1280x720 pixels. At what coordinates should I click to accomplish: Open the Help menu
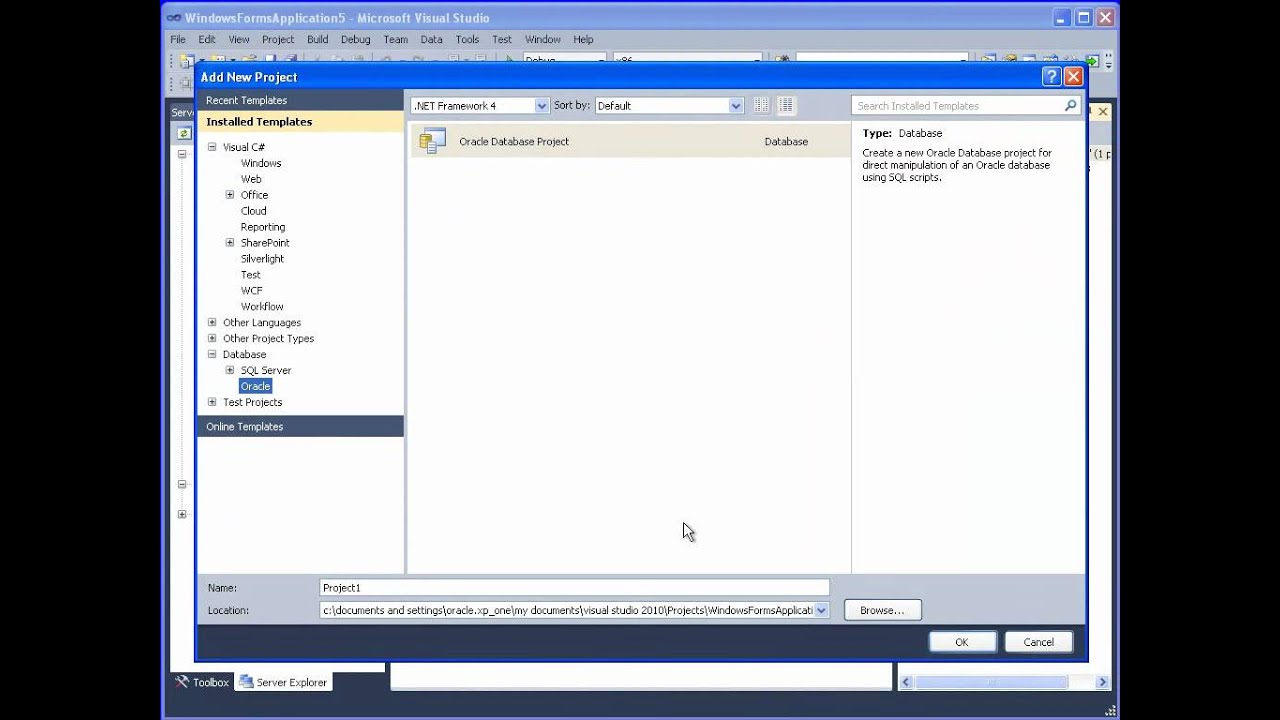coord(583,39)
